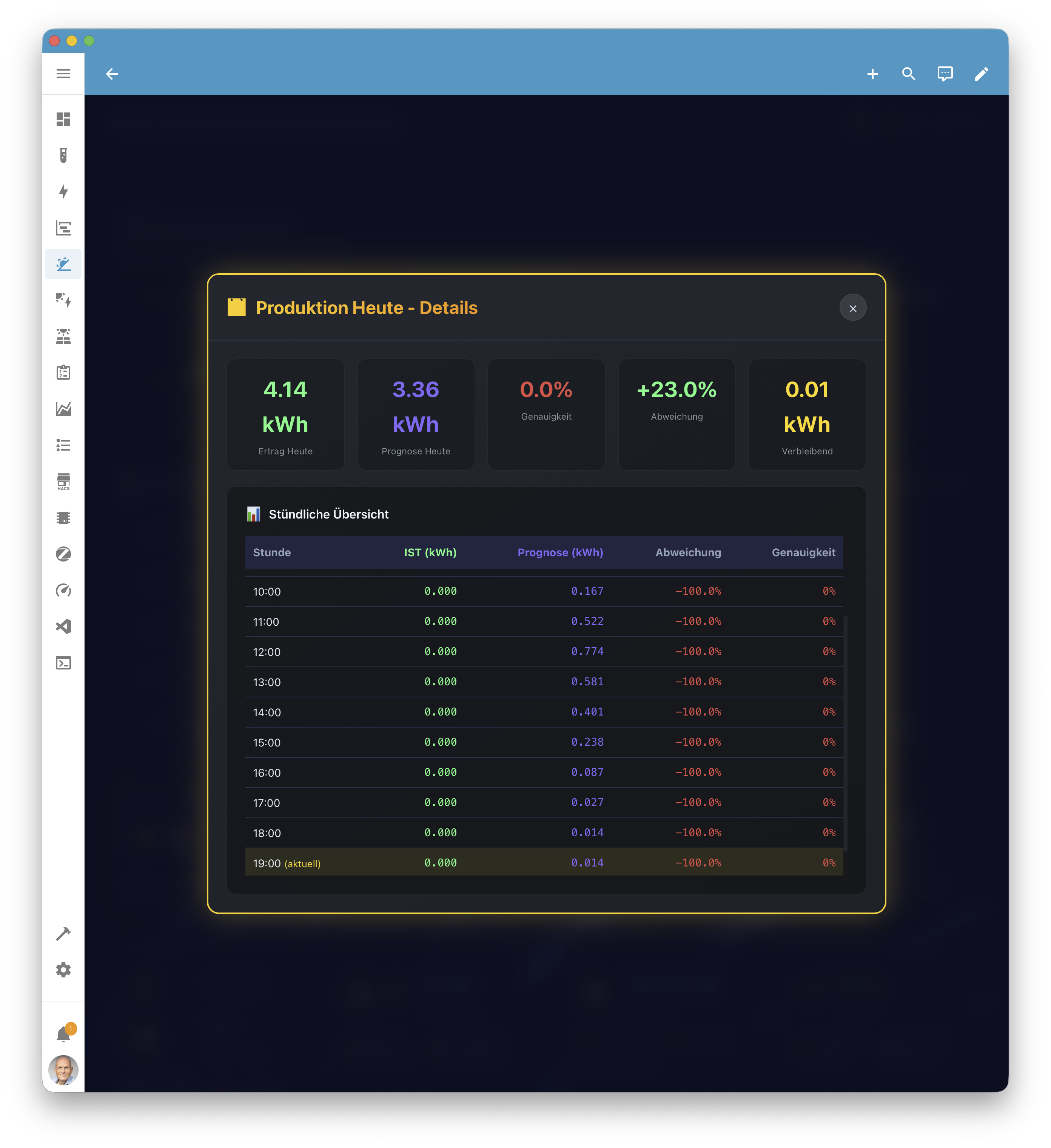Open the search magnifier icon
Viewport: 1051px width, 1148px height.
pos(908,74)
